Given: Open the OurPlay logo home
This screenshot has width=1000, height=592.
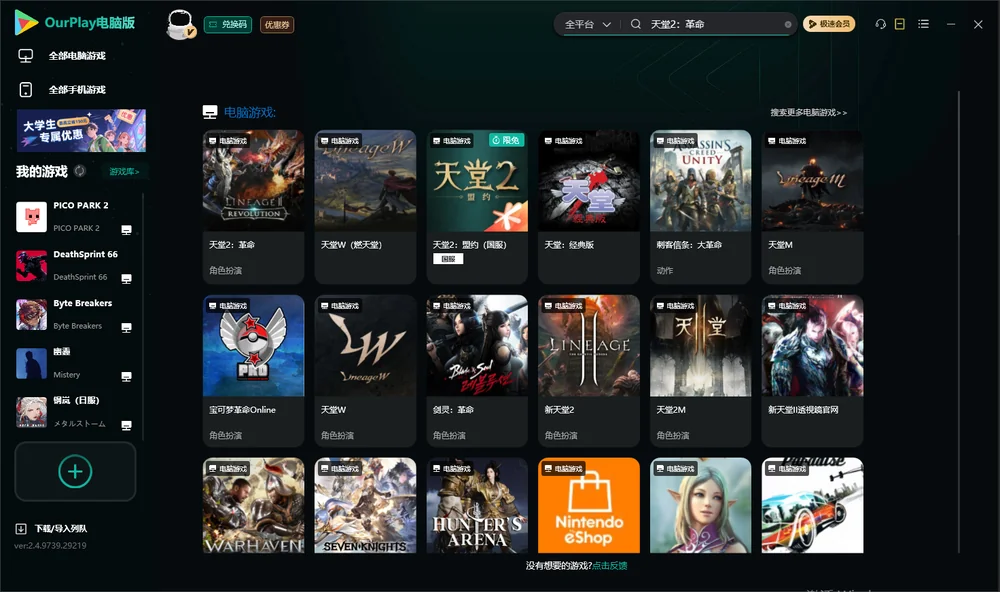Looking at the screenshot, I should (75, 23).
